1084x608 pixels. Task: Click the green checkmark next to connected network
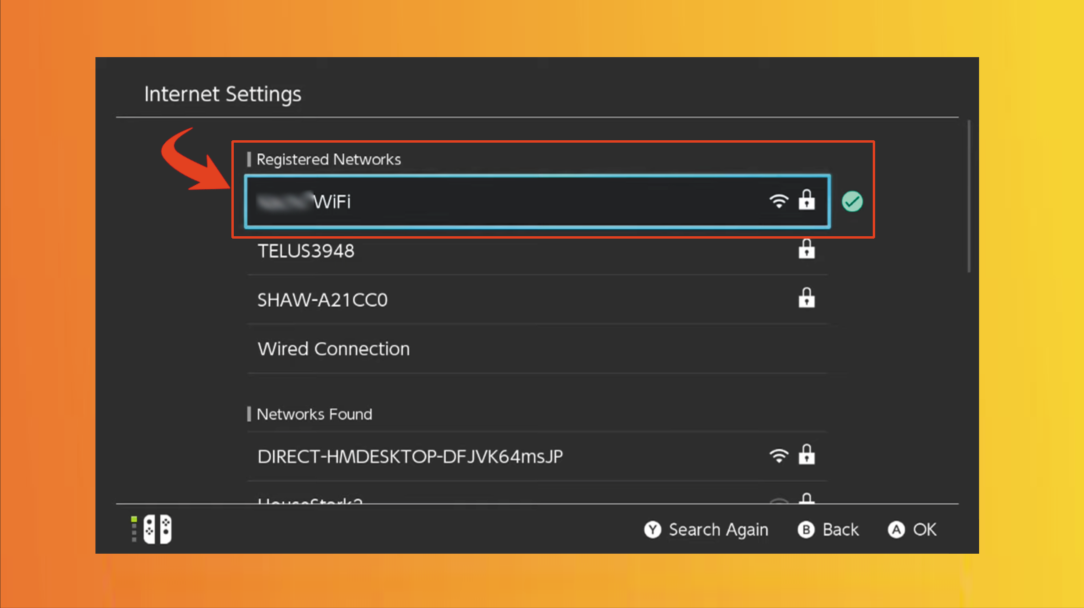click(x=851, y=201)
